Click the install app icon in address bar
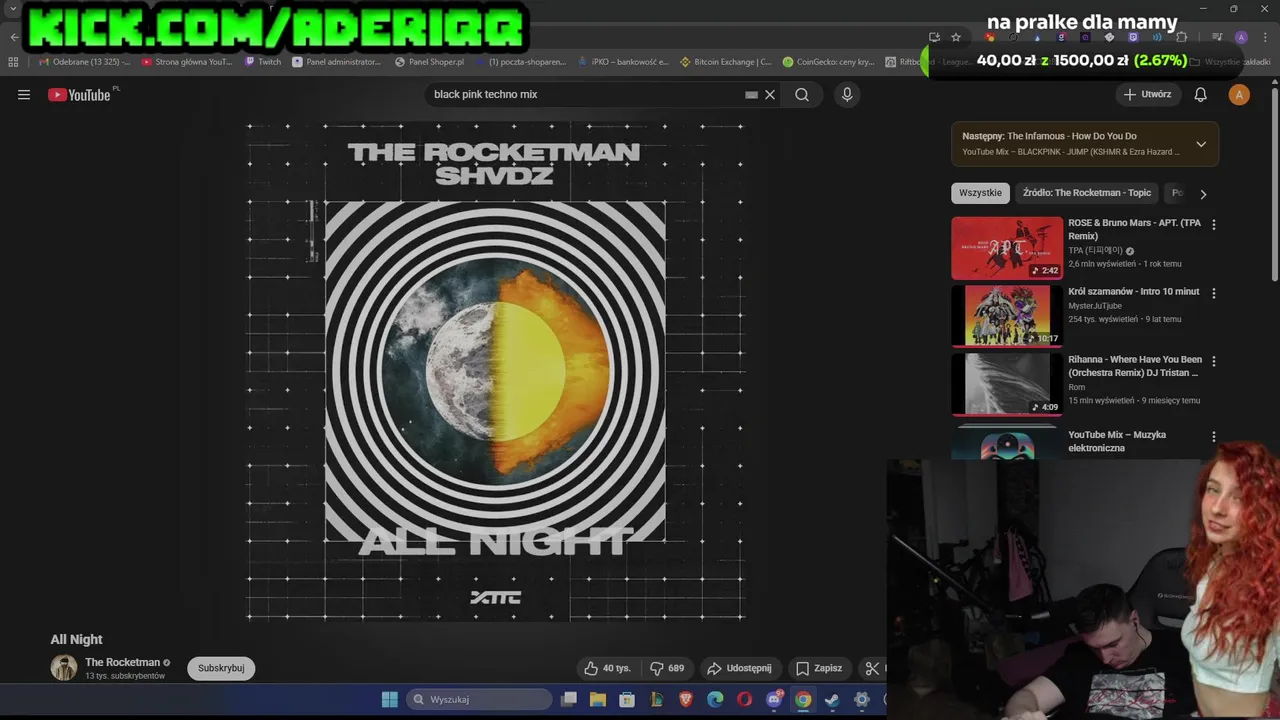 934,37
